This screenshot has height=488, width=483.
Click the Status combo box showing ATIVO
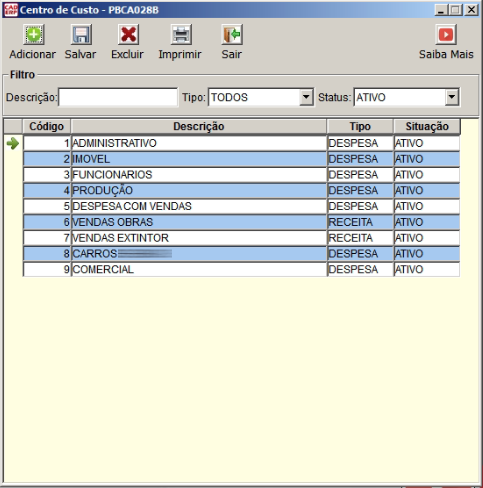tap(407, 97)
